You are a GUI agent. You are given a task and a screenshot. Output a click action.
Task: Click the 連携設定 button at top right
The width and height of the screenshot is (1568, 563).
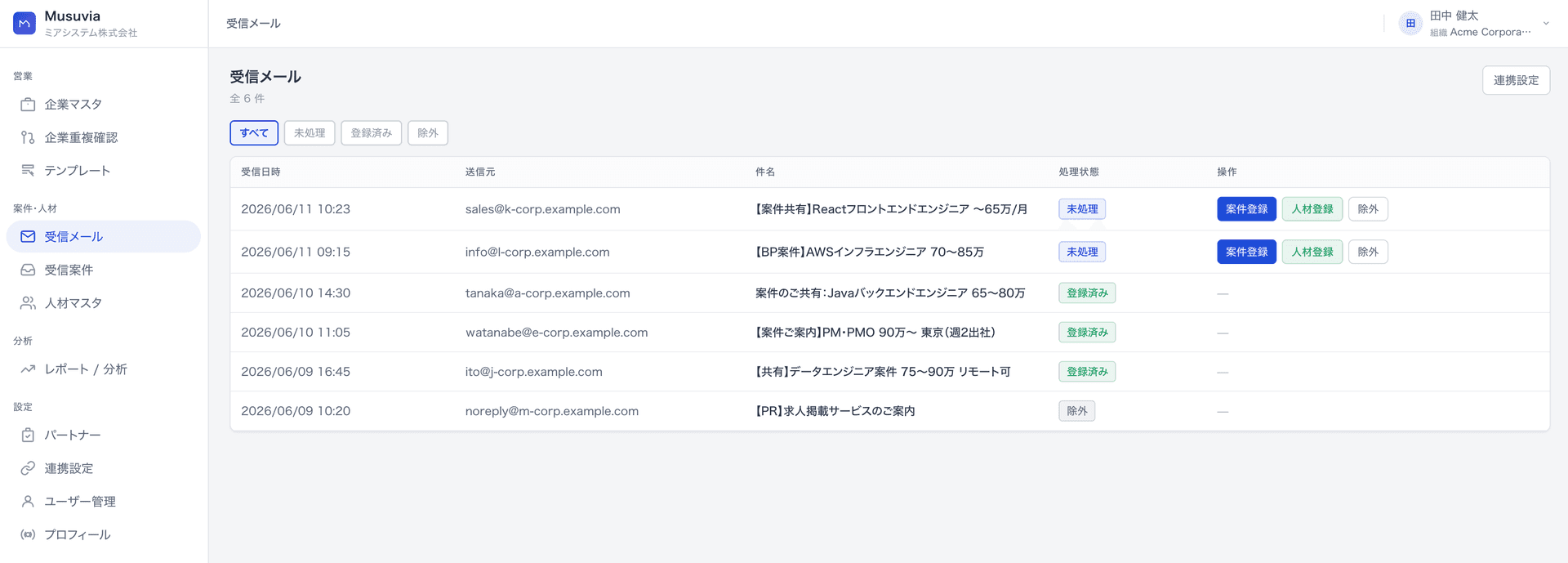(1516, 80)
